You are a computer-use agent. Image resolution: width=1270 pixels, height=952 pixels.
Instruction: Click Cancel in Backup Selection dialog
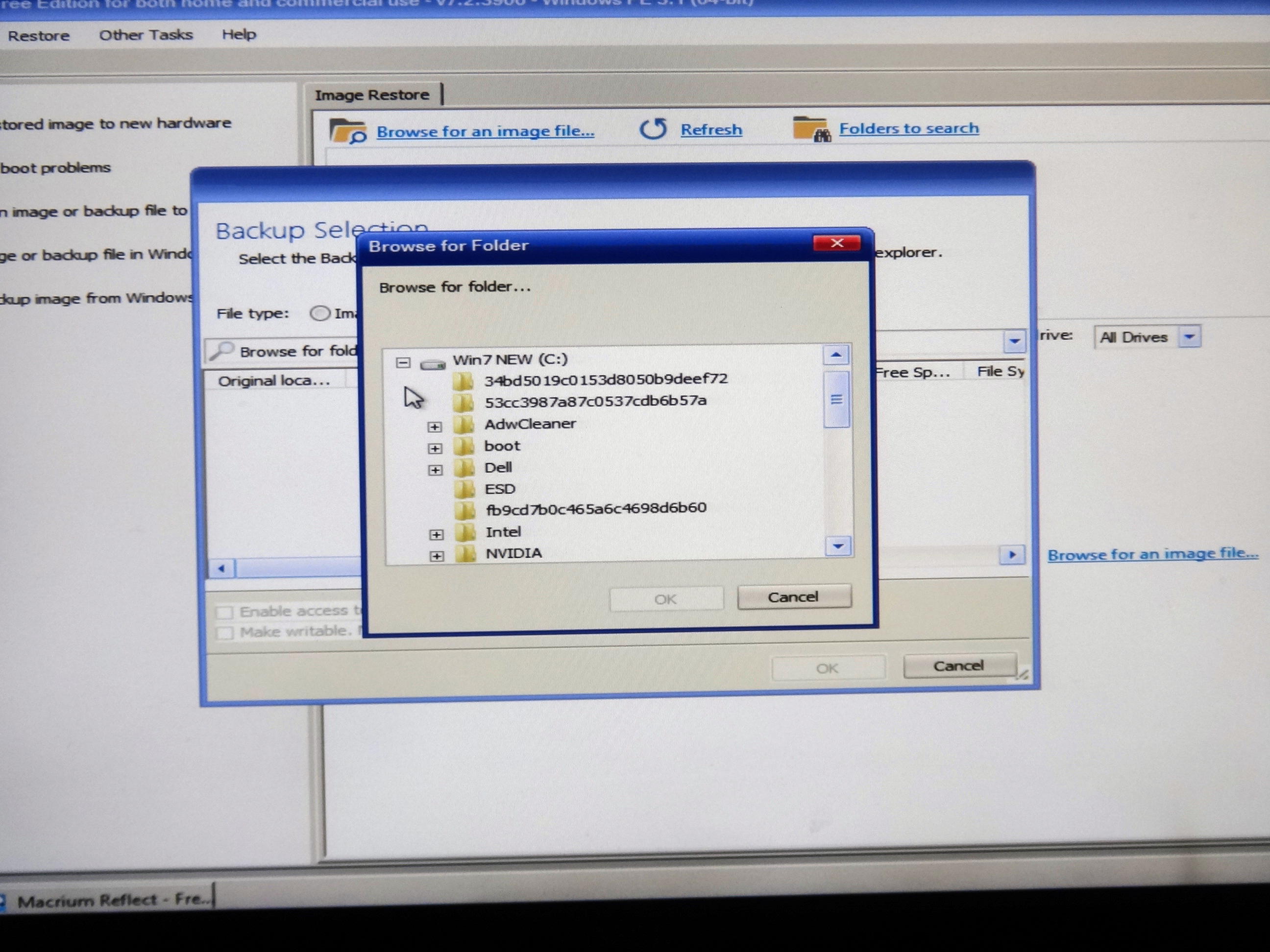point(959,666)
